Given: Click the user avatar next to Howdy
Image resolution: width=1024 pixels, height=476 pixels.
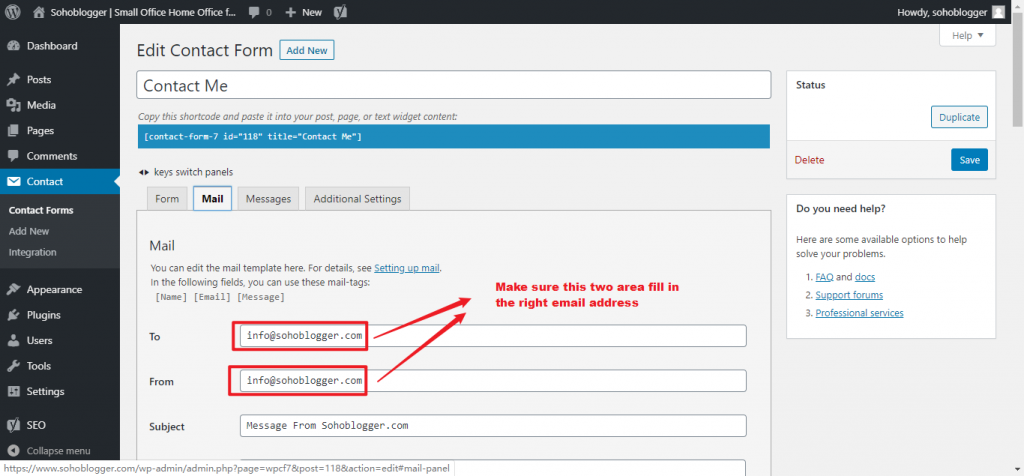Looking at the screenshot, I should pos(998,12).
